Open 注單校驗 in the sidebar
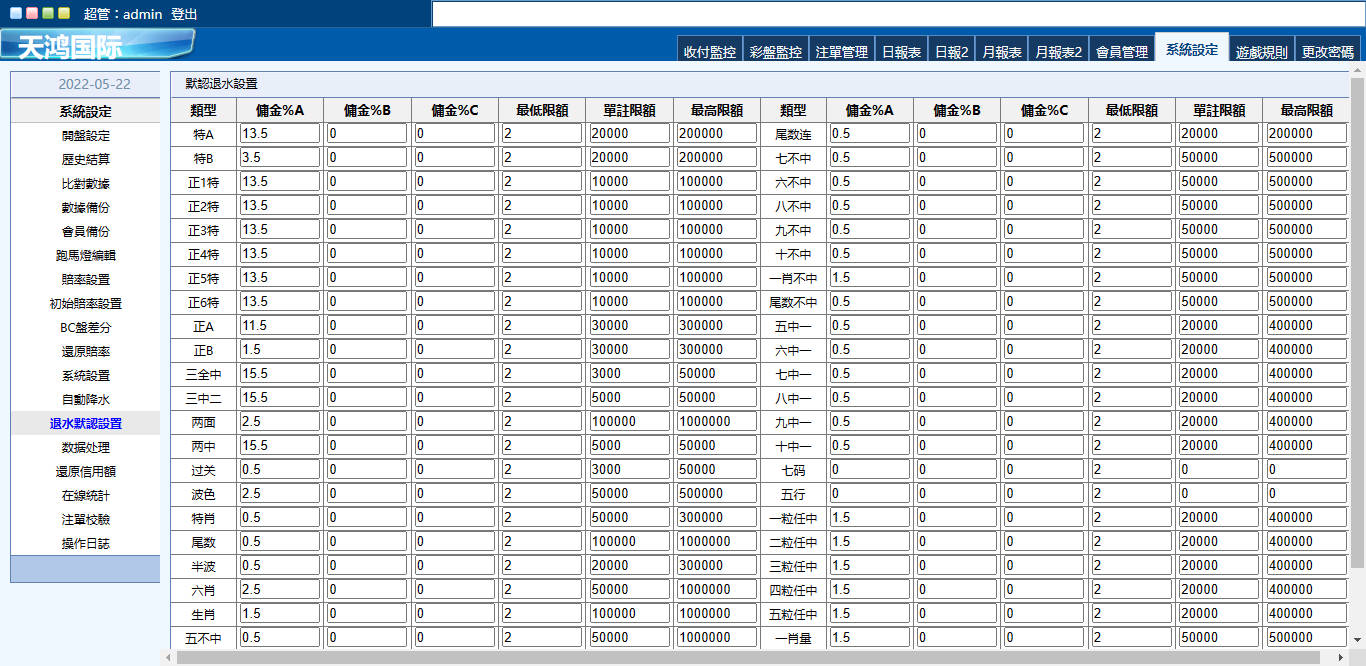The width and height of the screenshot is (1366, 666). coord(85,520)
